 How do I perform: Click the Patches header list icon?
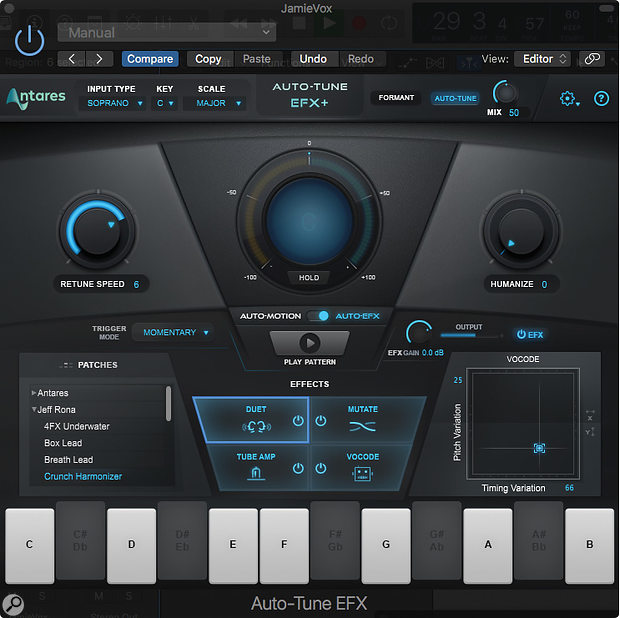pyautogui.click(x=66, y=365)
